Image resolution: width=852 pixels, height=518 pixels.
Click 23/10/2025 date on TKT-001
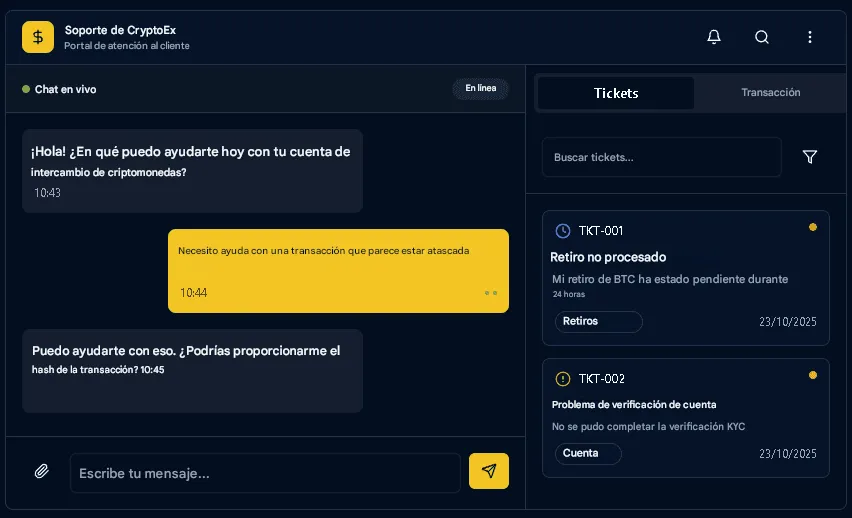[787, 322]
